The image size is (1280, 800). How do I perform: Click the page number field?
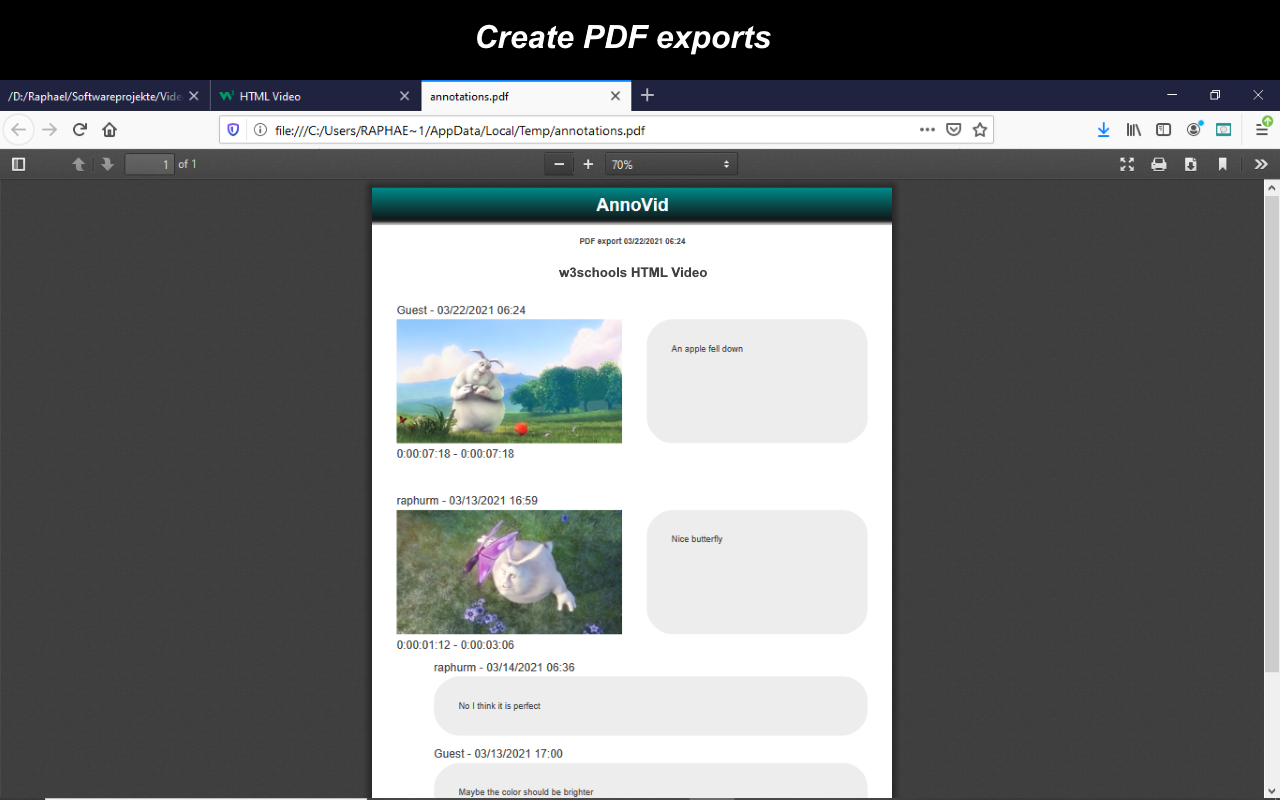click(x=149, y=164)
